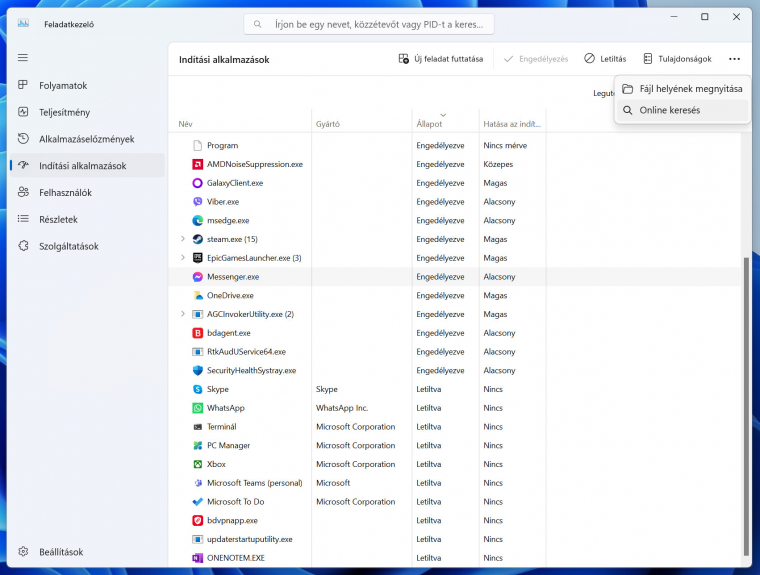Sort by the Gyártó column header
This screenshot has width=760, height=575.
(362, 120)
